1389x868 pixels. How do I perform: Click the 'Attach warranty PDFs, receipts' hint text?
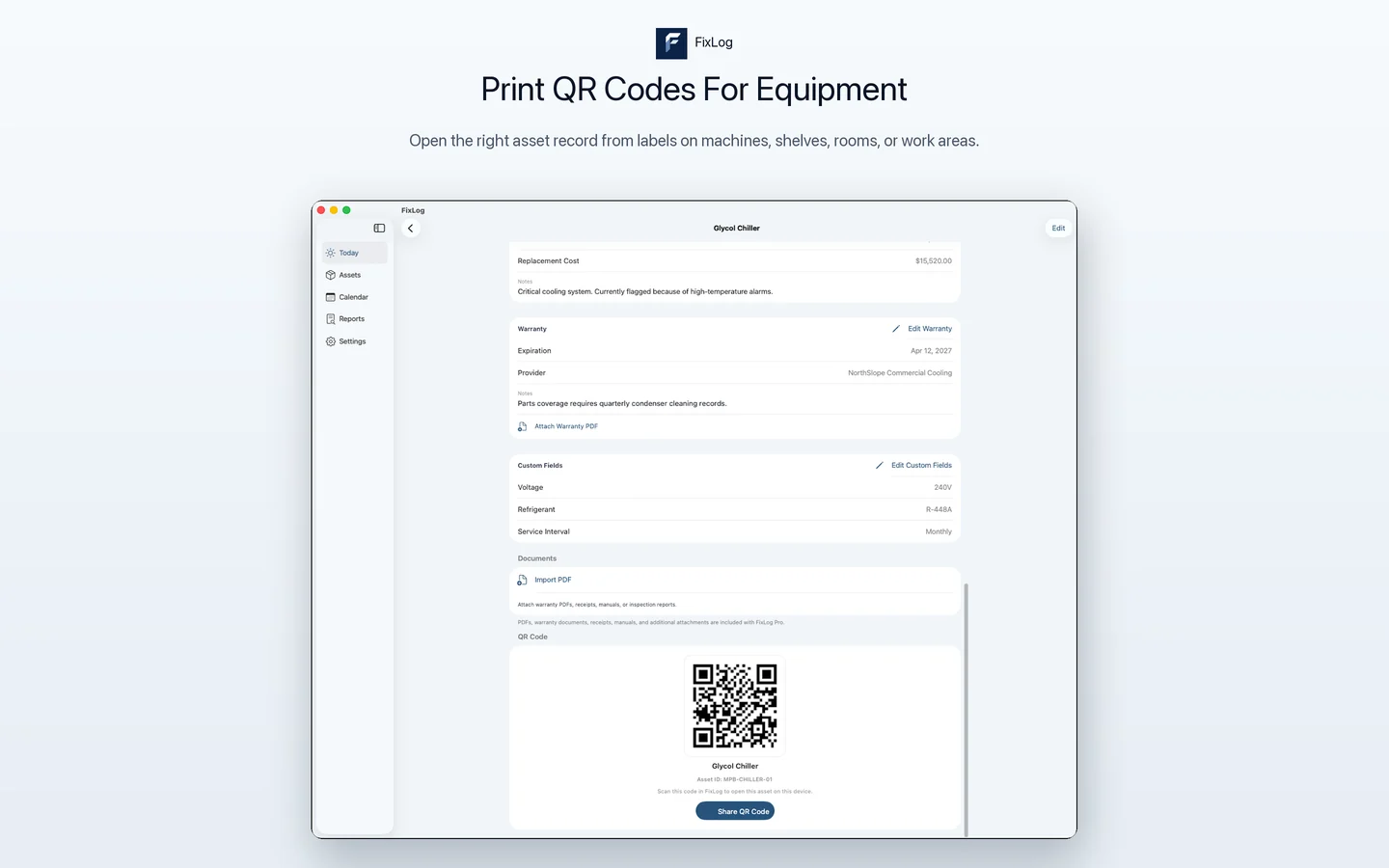(597, 605)
